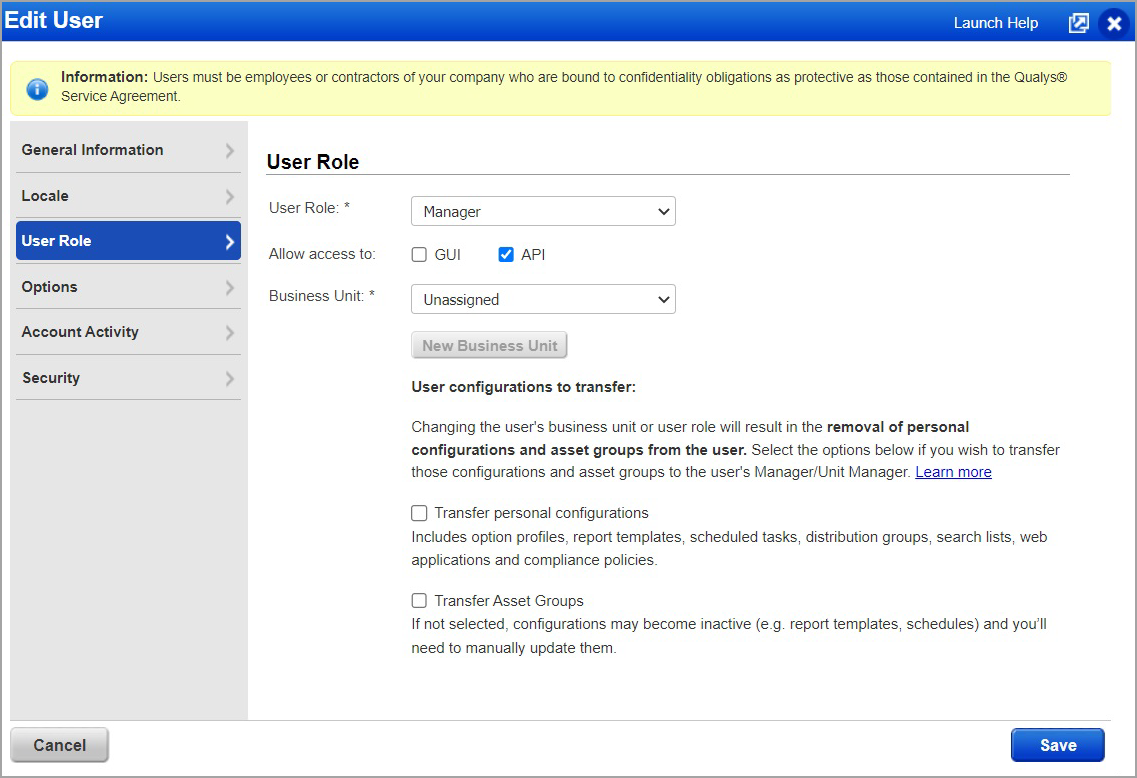Open Launch Help
The width and height of the screenshot is (1137, 778).
pos(995,23)
